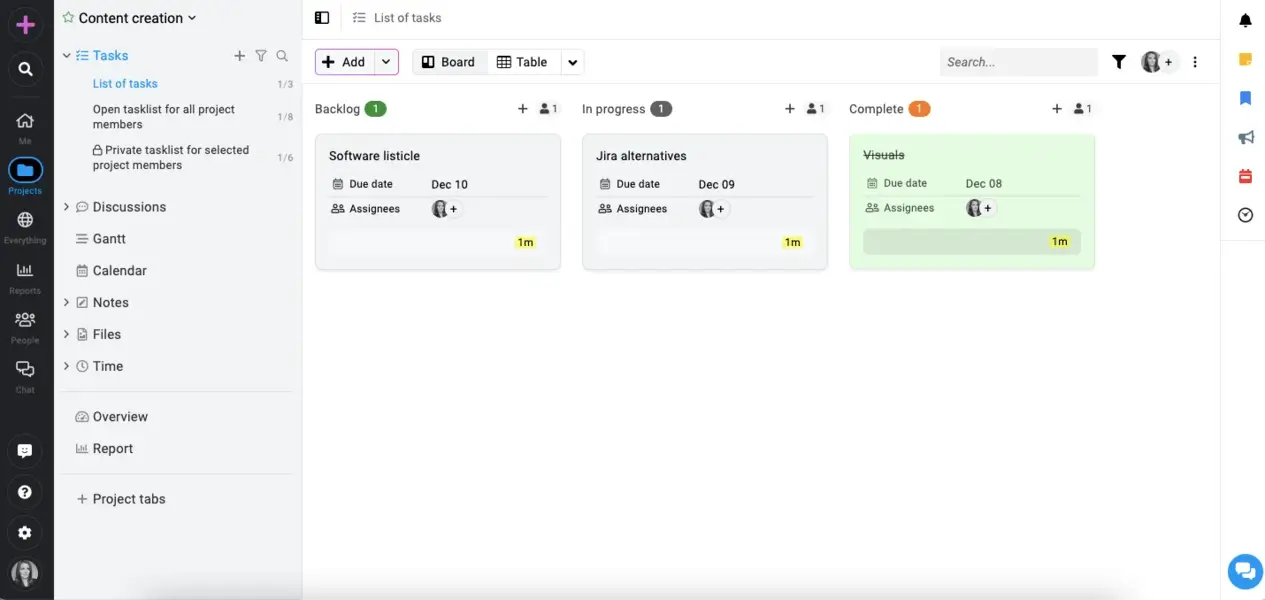This screenshot has height=600, width=1265.
Task: Open the Calendar tab
Action: pos(119,271)
